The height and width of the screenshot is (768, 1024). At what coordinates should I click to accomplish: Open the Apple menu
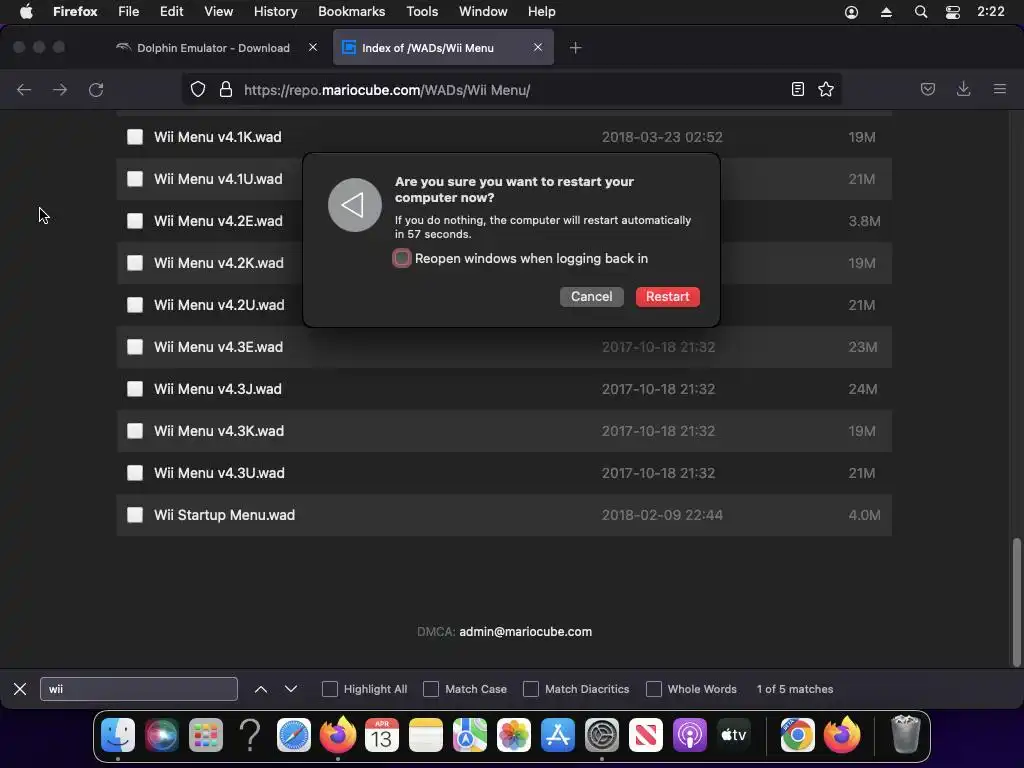(x=26, y=12)
